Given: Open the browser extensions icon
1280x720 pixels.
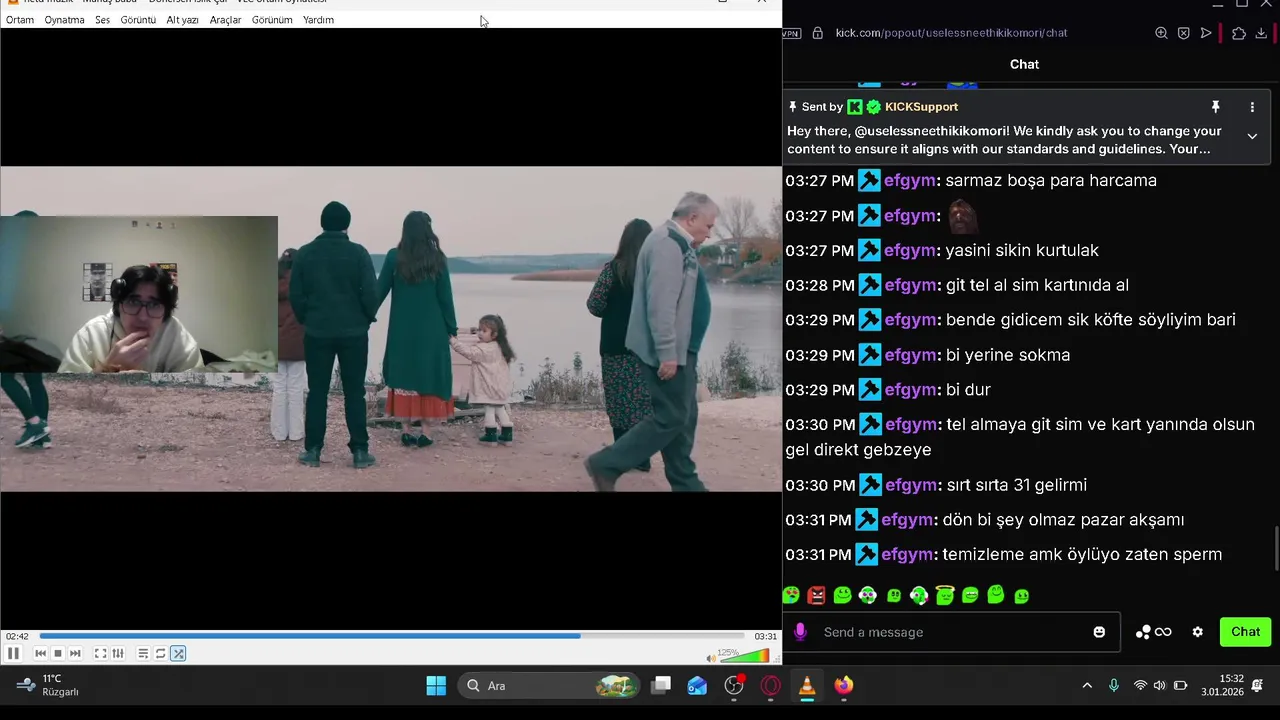Looking at the screenshot, I should pos(1238,33).
